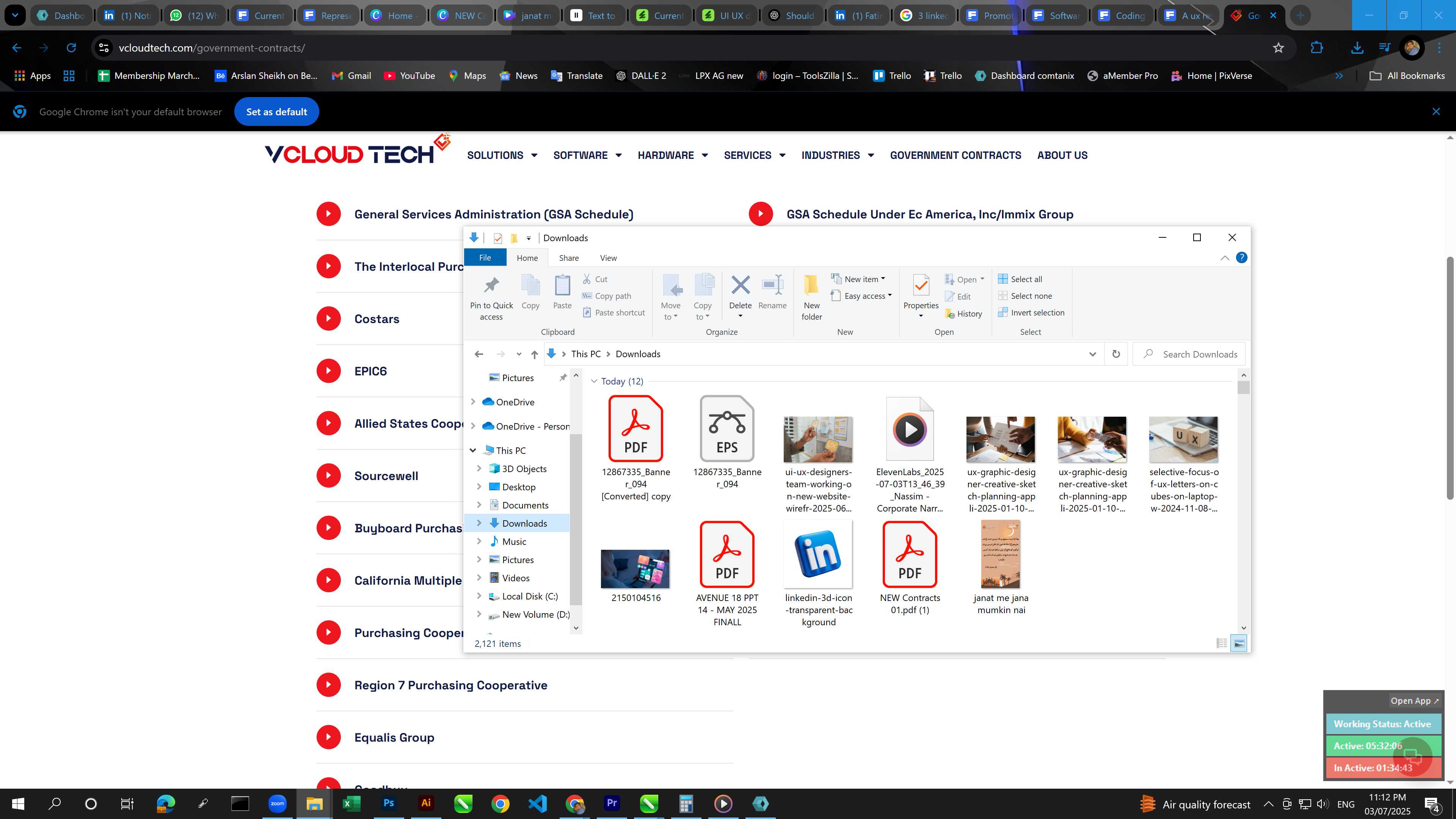Screen dimensions: 1456x819
Task: Click Open App button in tracker widget
Action: click(1415, 701)
